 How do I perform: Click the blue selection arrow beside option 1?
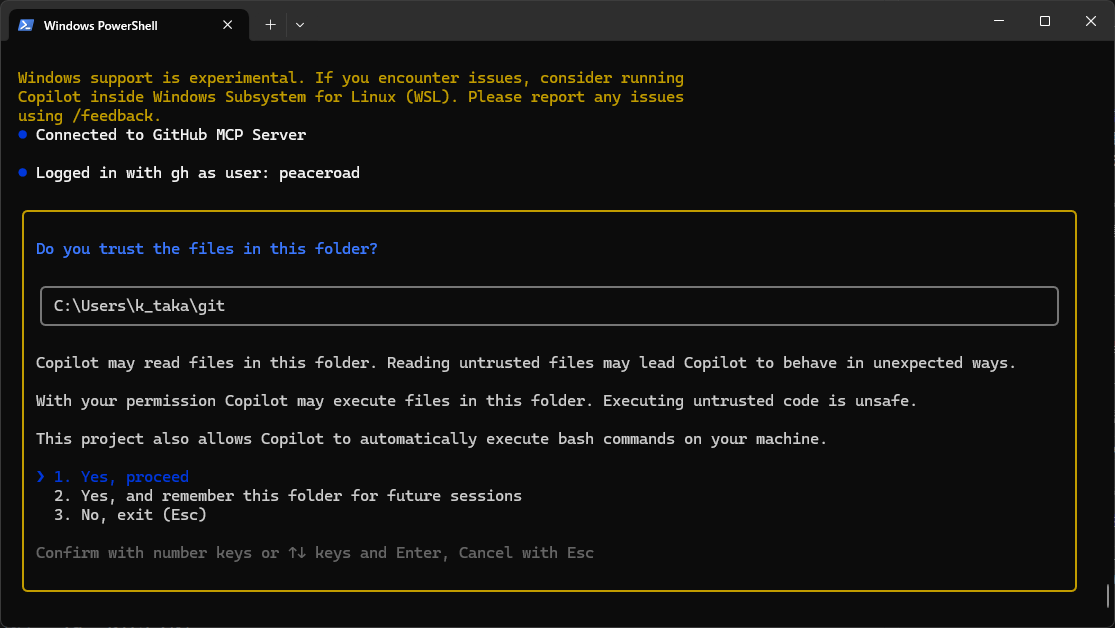(x=41, y=477)
